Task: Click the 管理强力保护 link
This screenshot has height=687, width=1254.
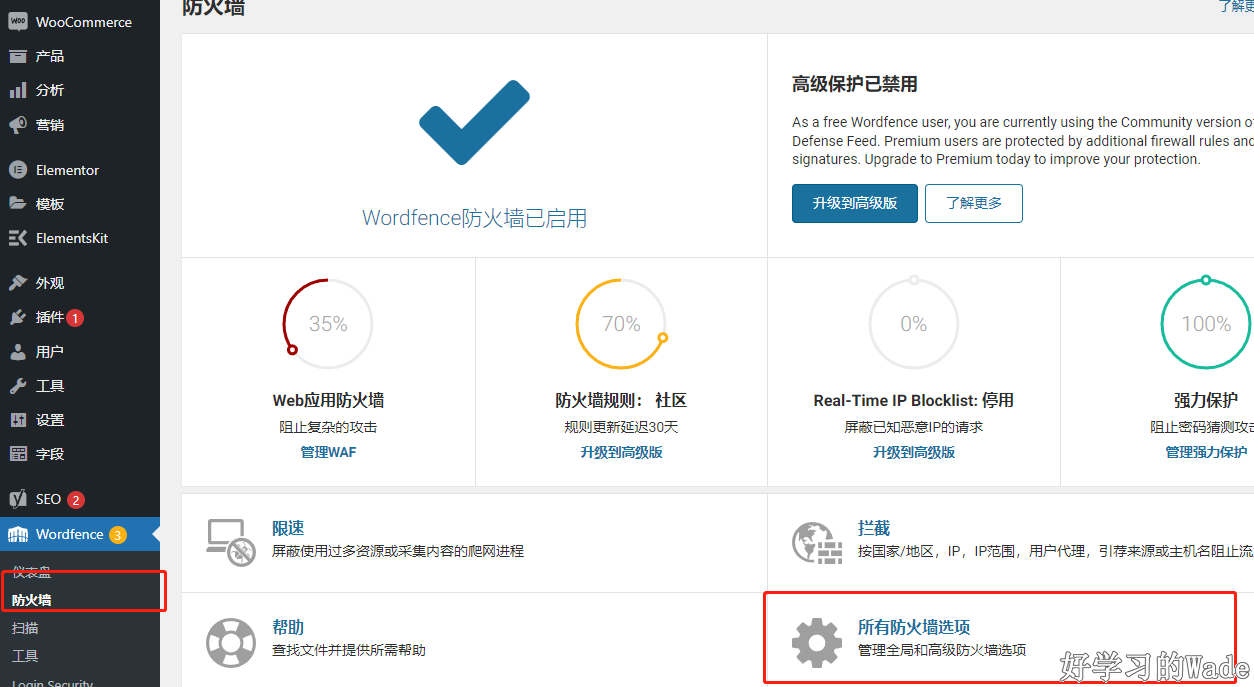Action: 1206,452
